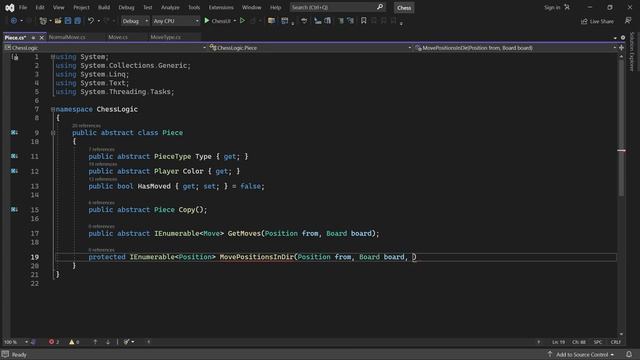Click the code cleanup broom icon
The height and width of the screenshot is (360, 640).
(x=127, y=342)
